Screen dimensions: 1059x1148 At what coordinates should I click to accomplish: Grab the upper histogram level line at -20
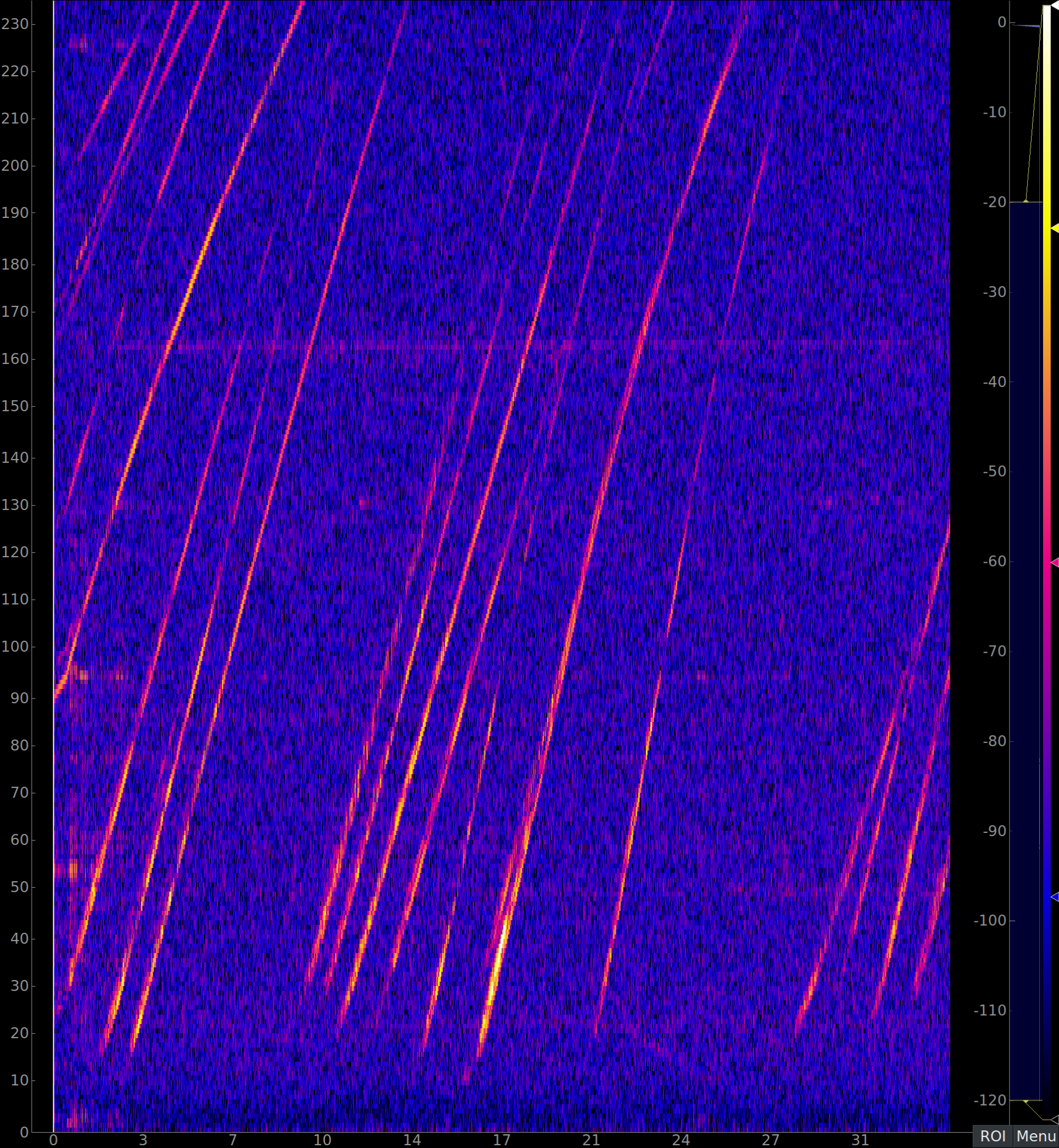pos(1025,202)
